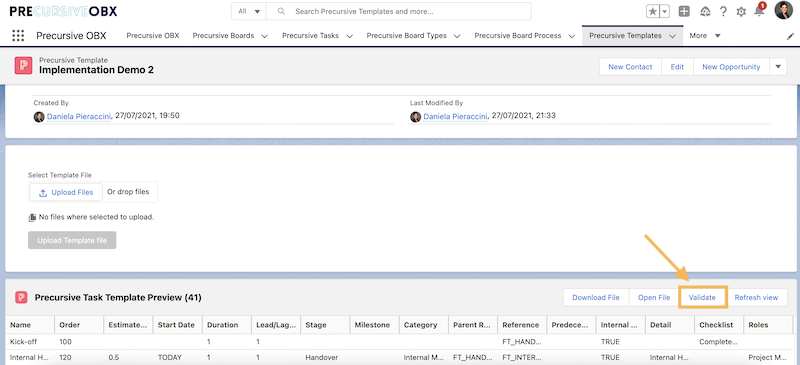Click the New Contact button
This screenshot has height=365, width=800.
tap(630, 67)
